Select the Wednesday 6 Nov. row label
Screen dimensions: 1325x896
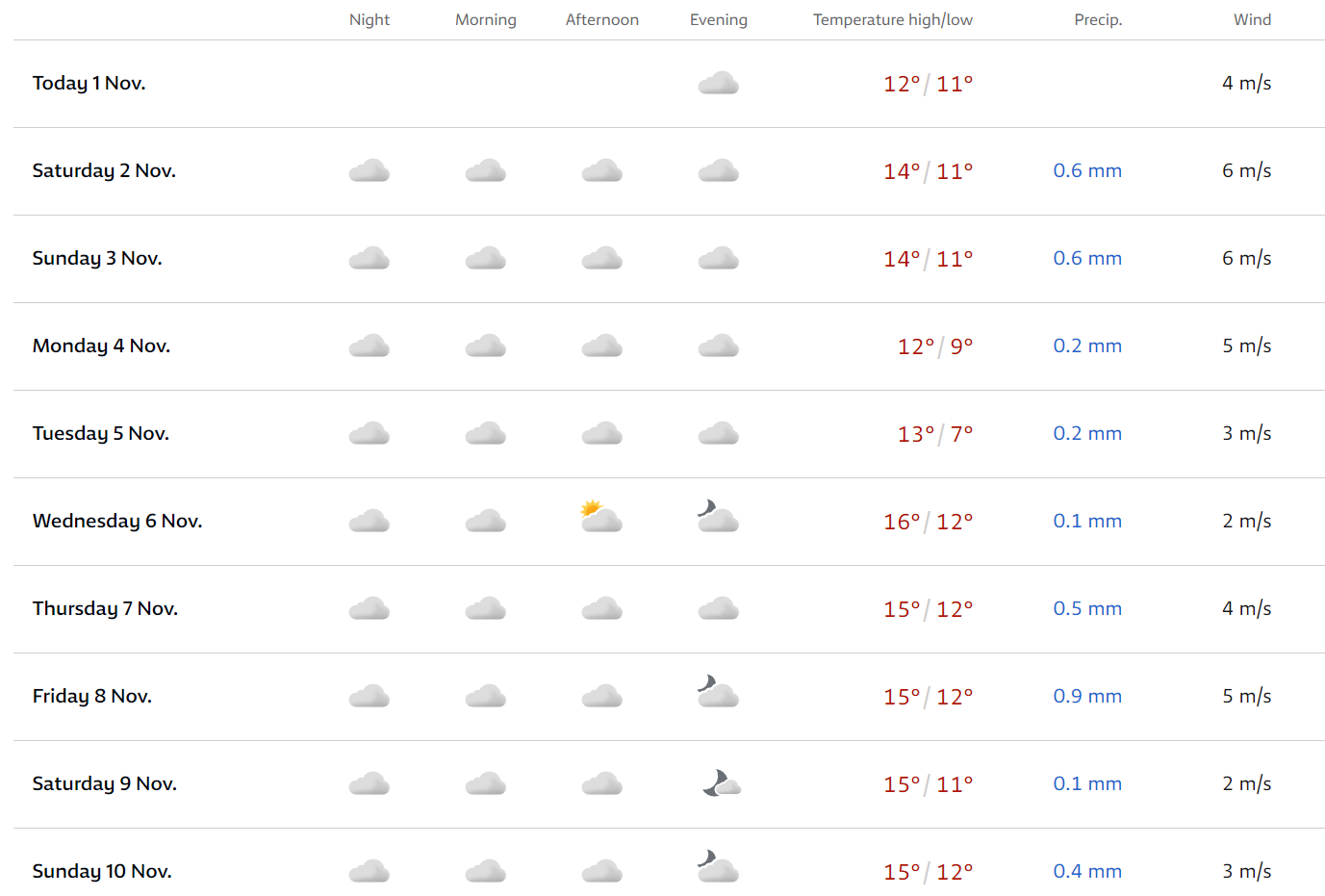click(117, 522)
